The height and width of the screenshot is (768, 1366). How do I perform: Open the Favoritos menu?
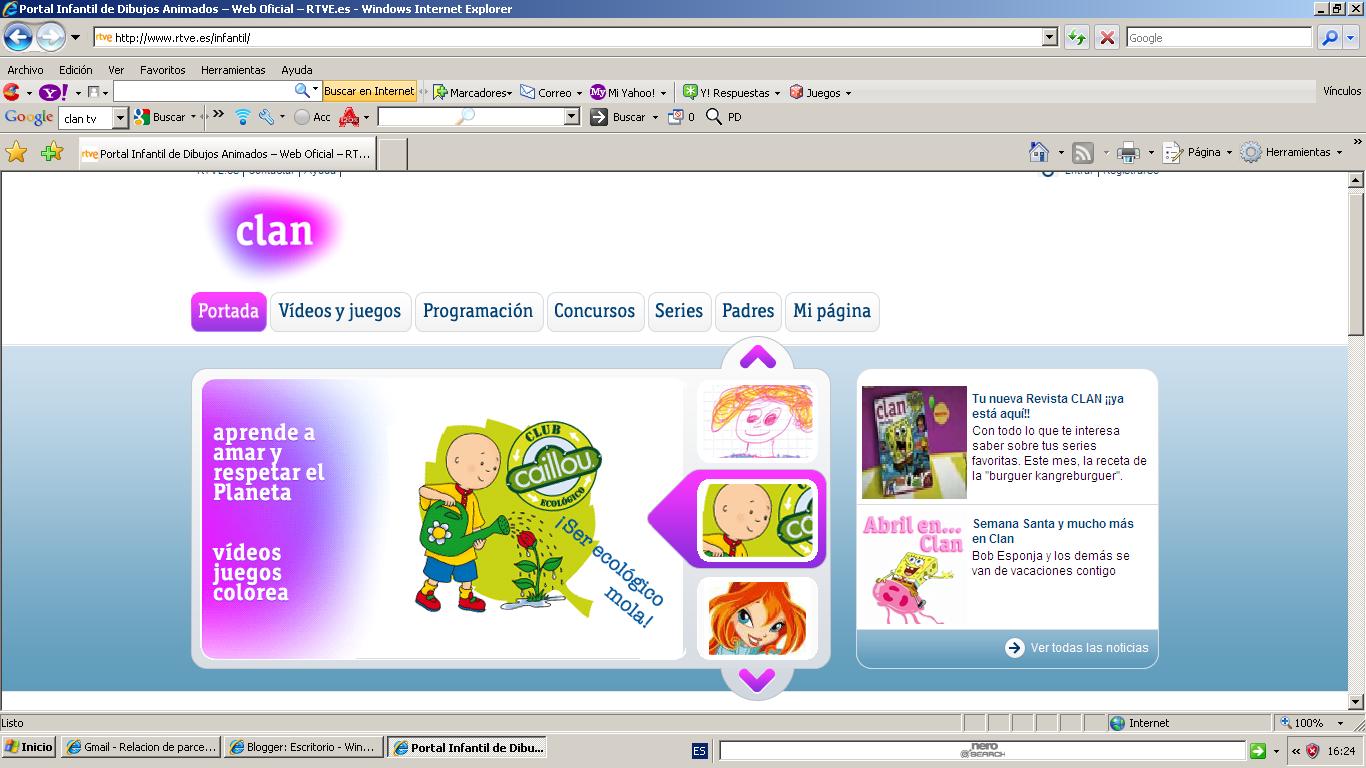pos(162,70)
